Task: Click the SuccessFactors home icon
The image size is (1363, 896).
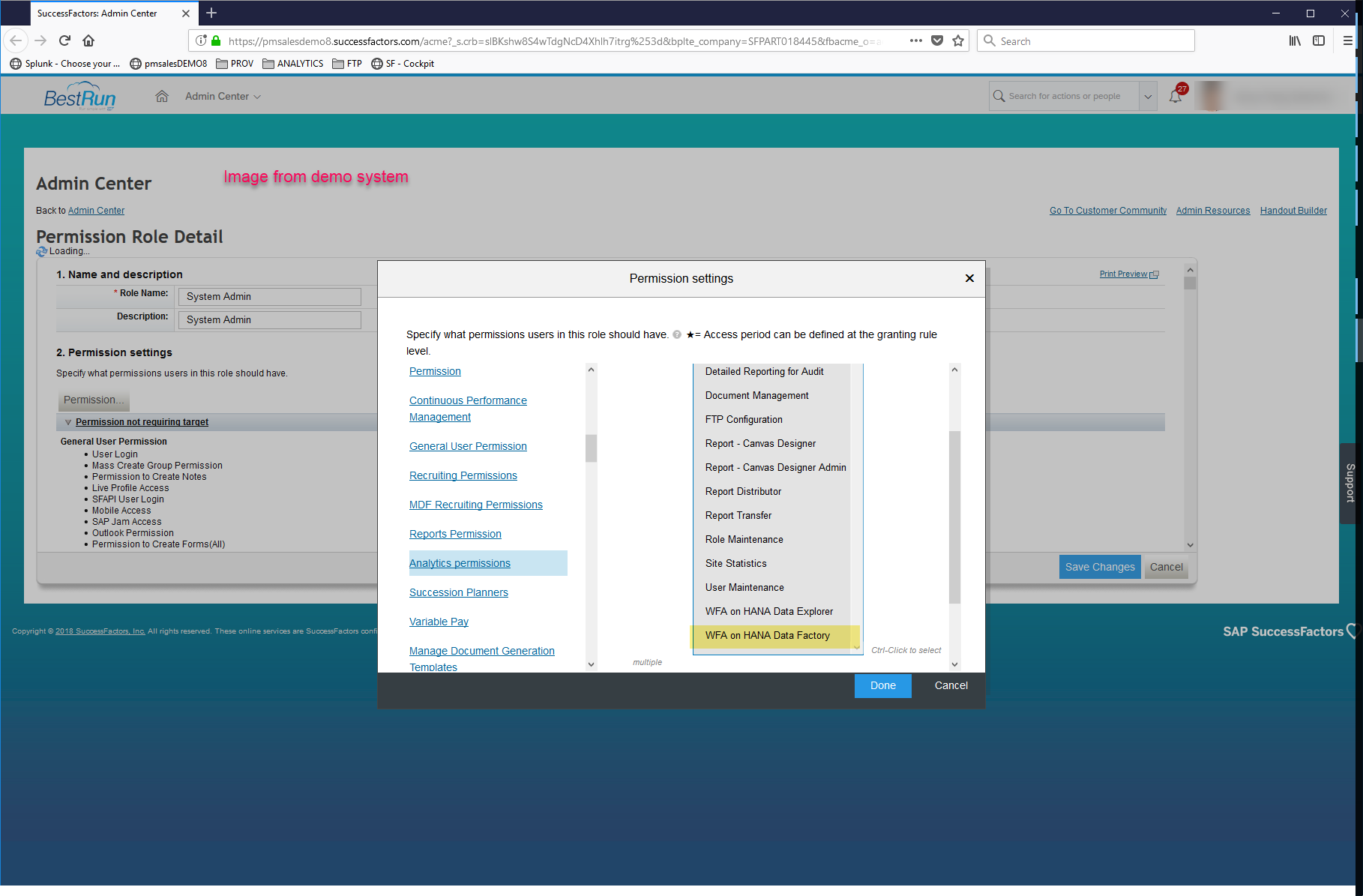Action: pos(162,96)
